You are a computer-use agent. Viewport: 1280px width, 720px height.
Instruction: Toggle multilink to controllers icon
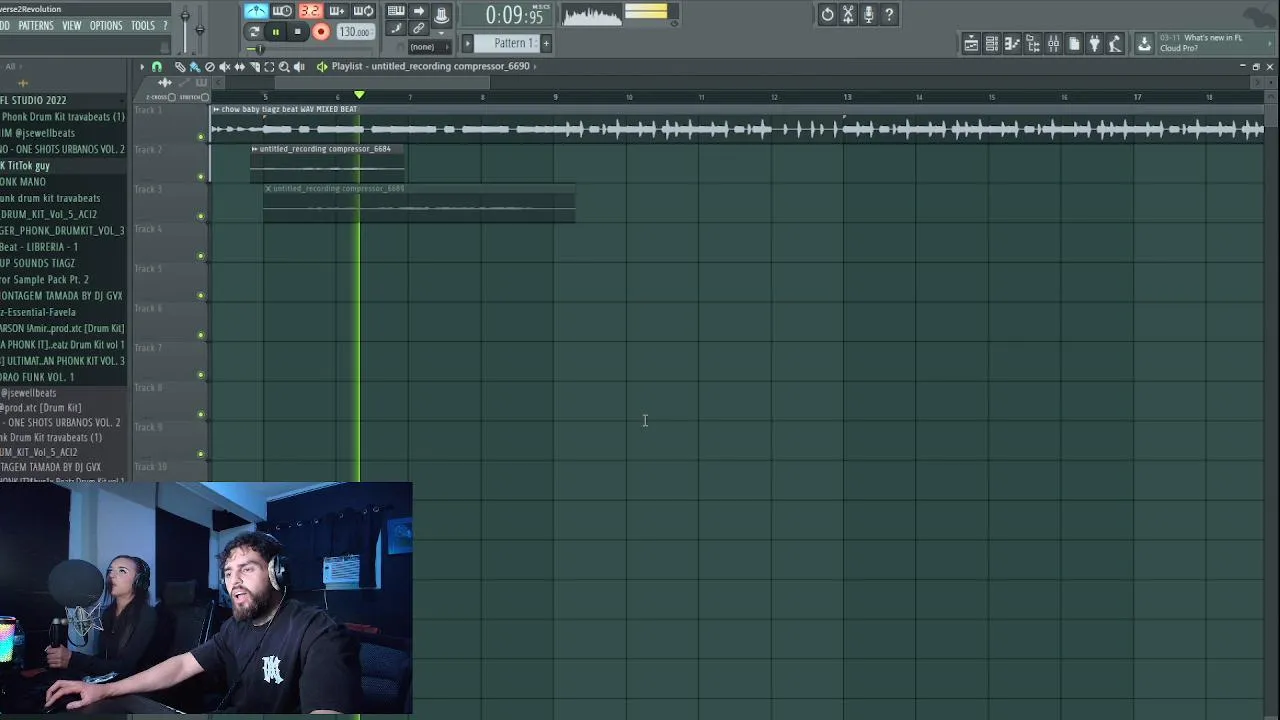coord(418,29)
